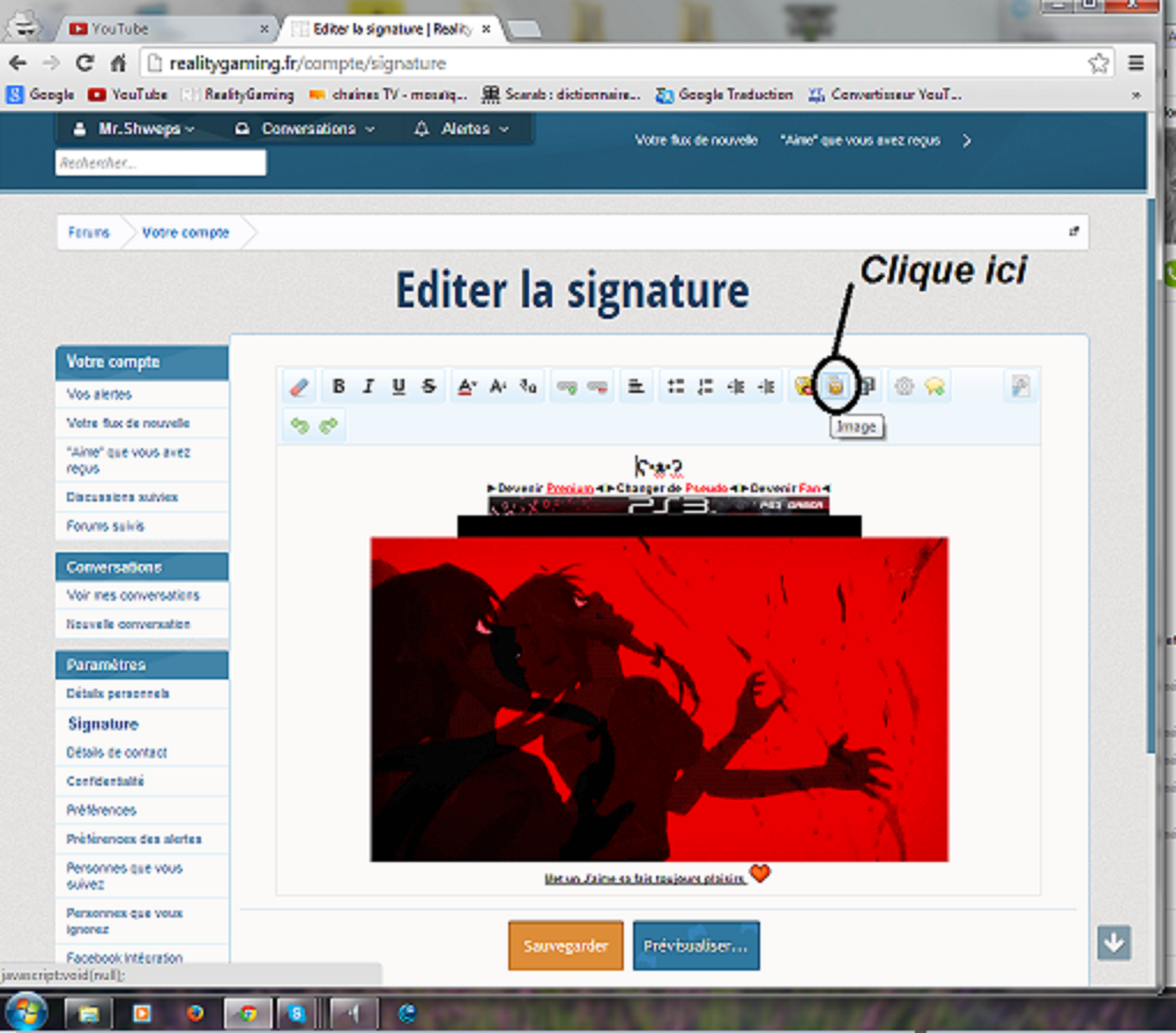Screen dimensions: 1176x1033
Task: Click the insert link icon
Action: pyautogui.click(x=567, y=386)
